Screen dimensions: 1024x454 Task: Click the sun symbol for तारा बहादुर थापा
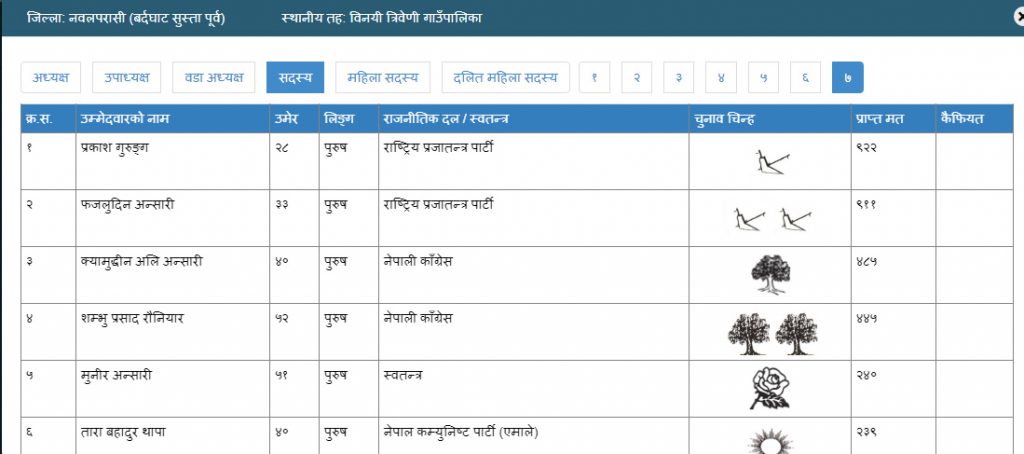pyautogui.click(x=769, y=440)
